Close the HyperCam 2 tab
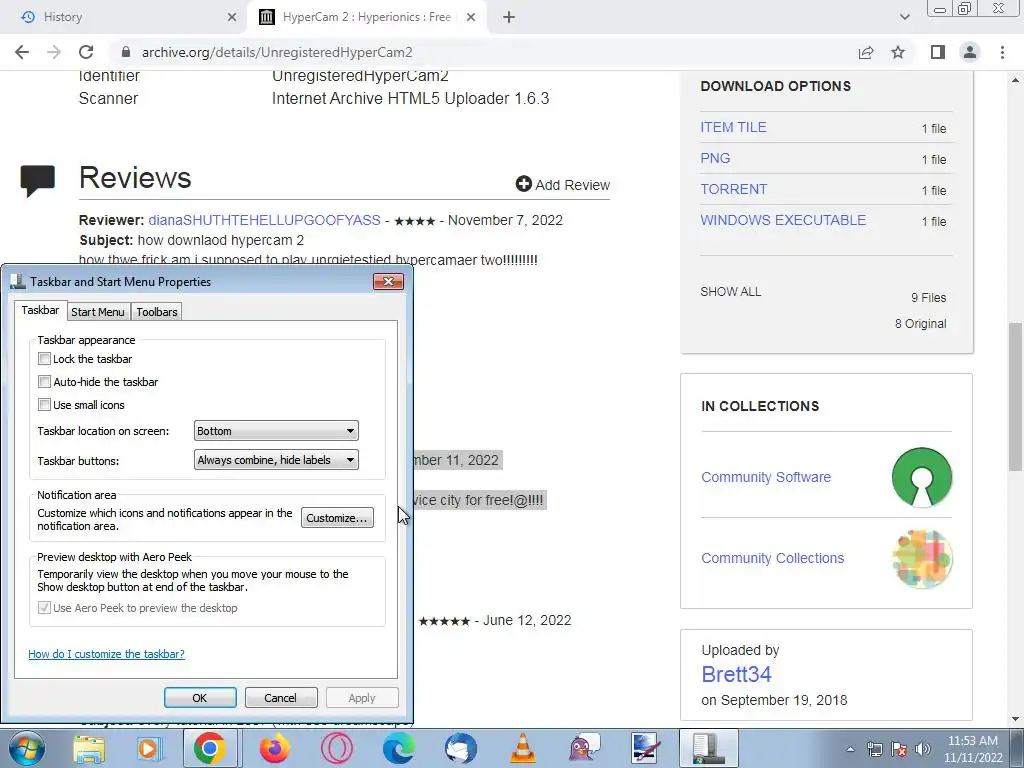 coord(471,17)
